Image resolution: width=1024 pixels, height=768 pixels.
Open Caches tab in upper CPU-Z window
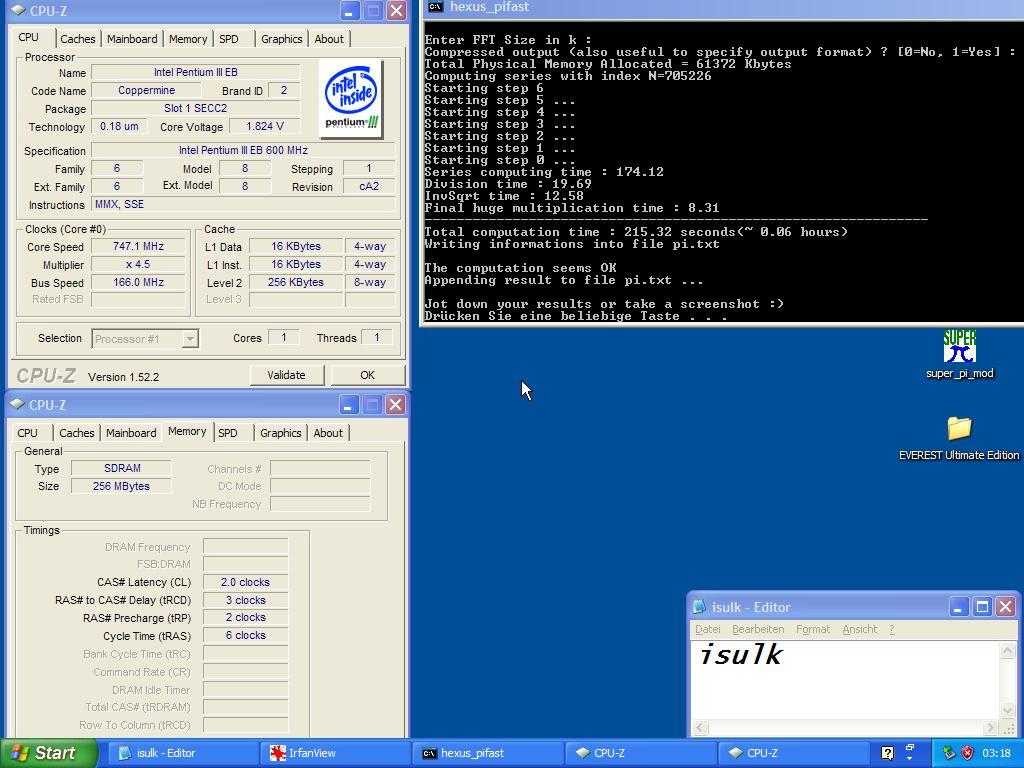tap(78, 39)
